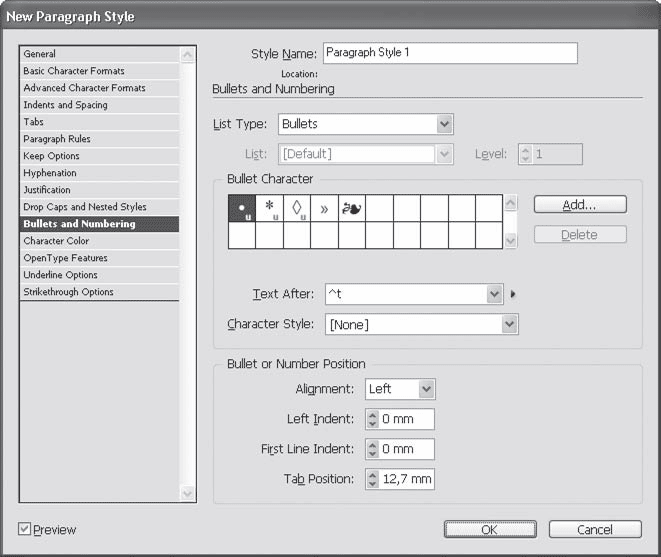
Task: Click the Left Indent stepper arrows
Action: (x=373, y=419)
